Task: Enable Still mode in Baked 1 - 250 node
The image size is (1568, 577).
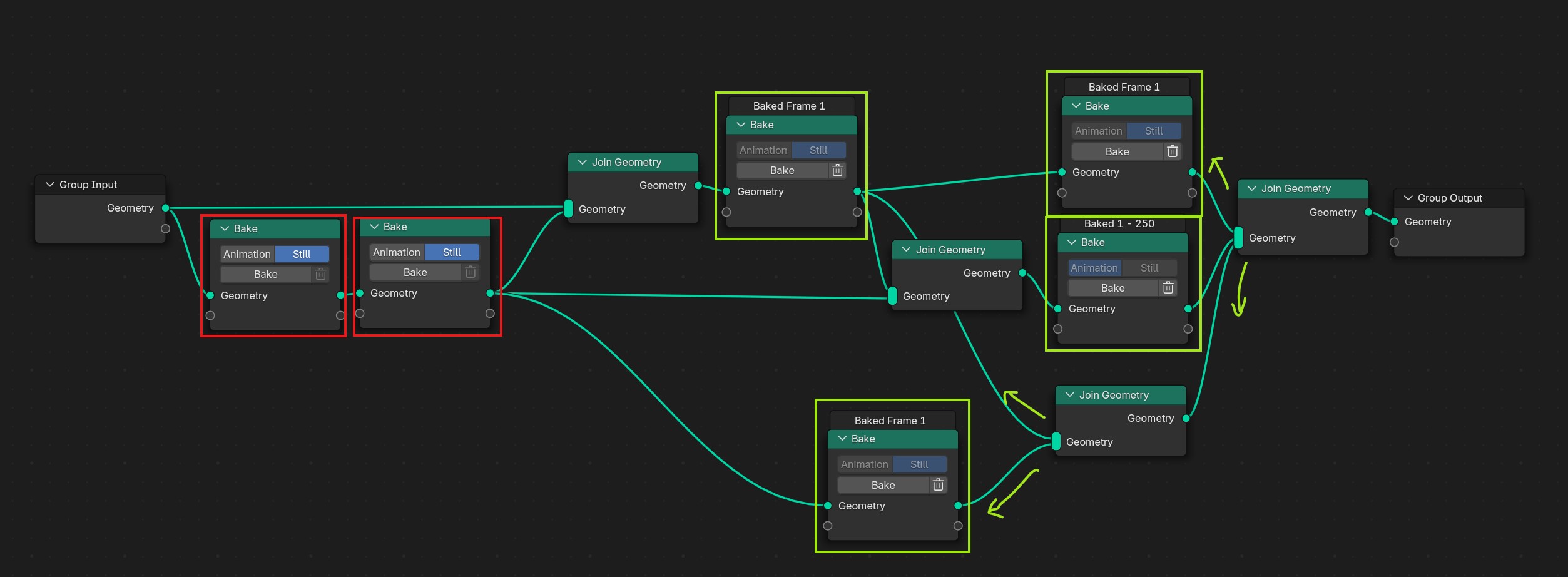Action: (1149, 268)
